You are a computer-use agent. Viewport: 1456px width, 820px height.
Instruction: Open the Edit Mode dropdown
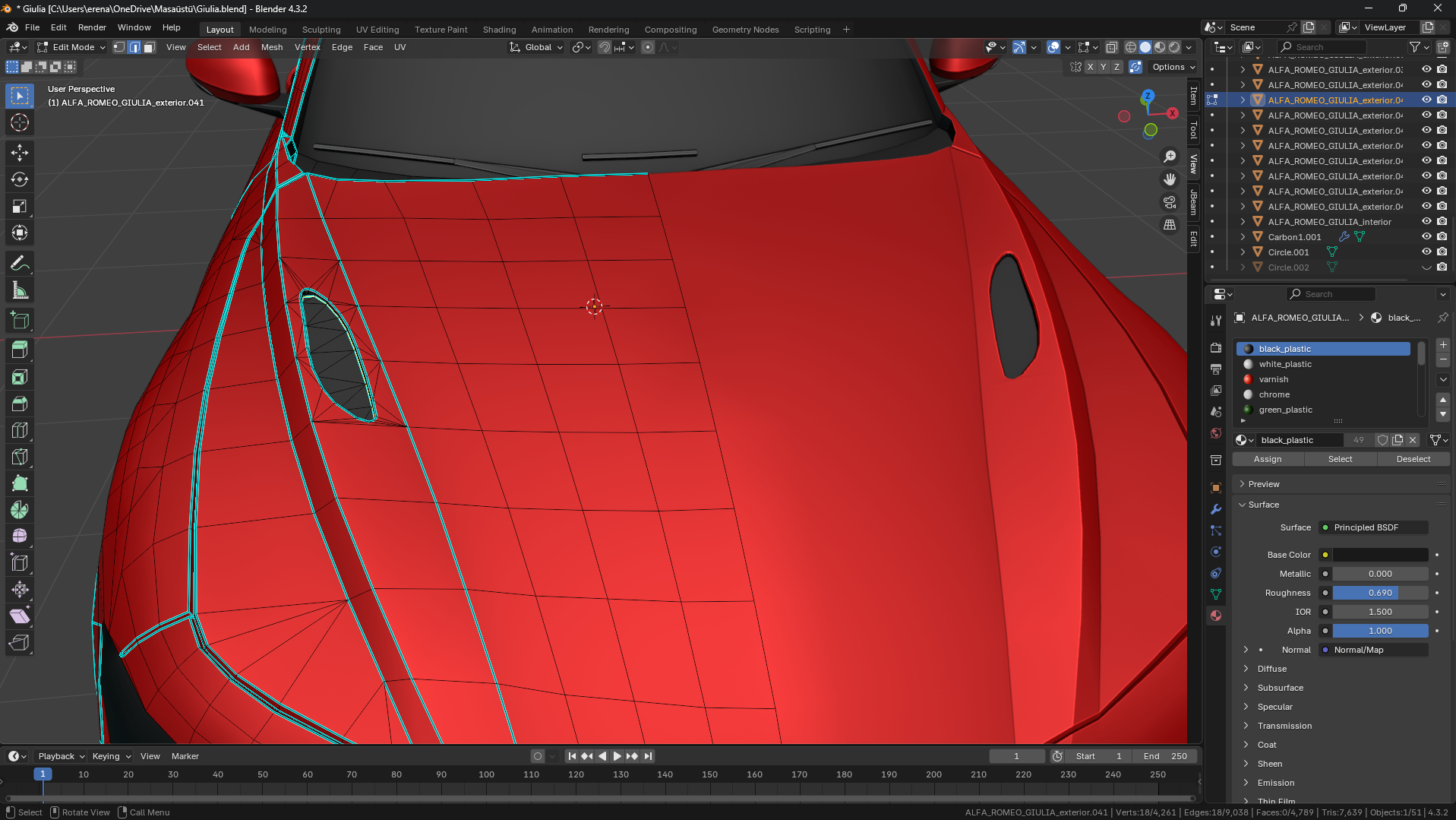coord(72,47)
